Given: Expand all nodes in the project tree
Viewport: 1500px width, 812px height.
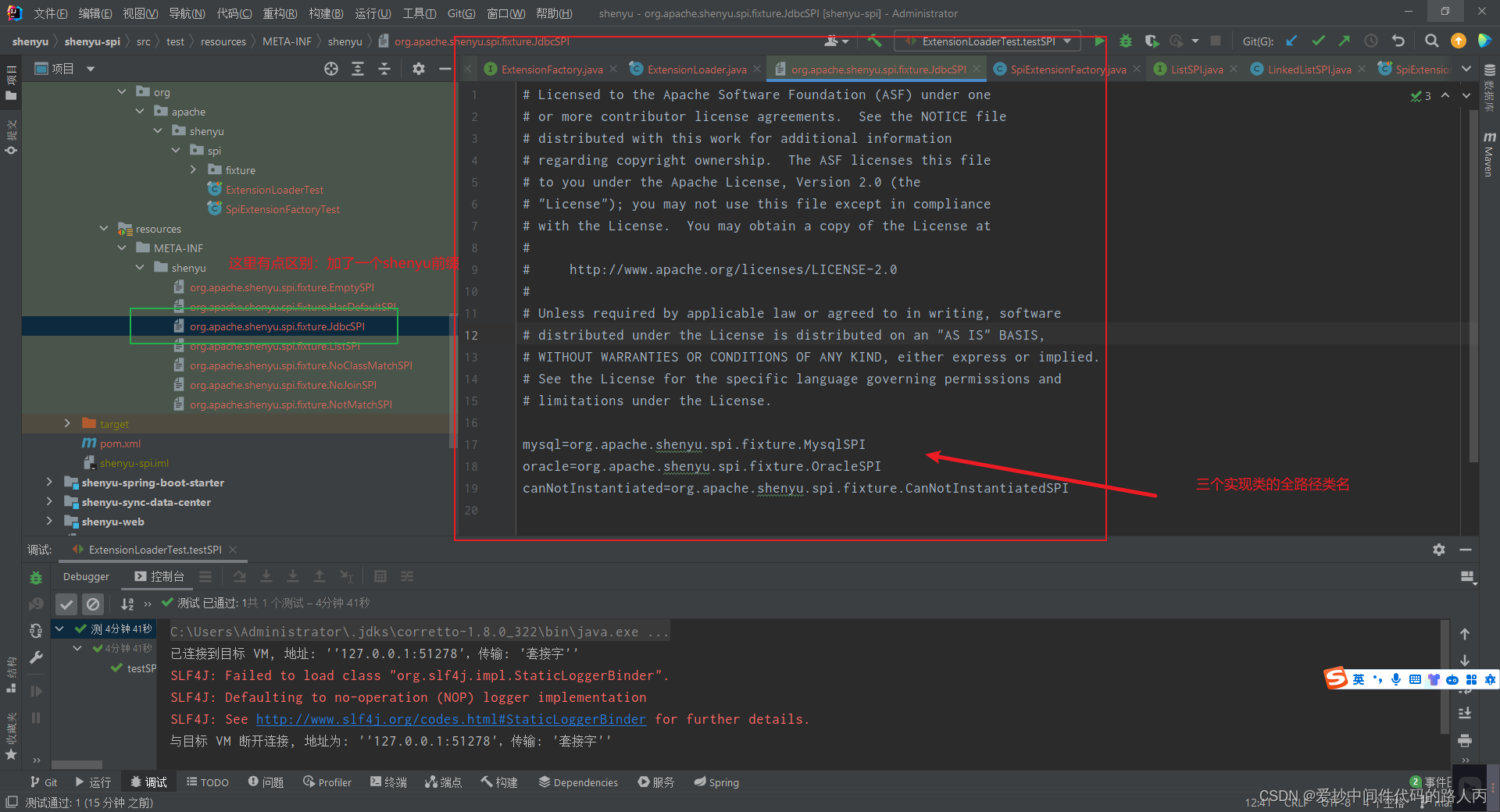Looking at the screenshot, I should click(358, 69).
